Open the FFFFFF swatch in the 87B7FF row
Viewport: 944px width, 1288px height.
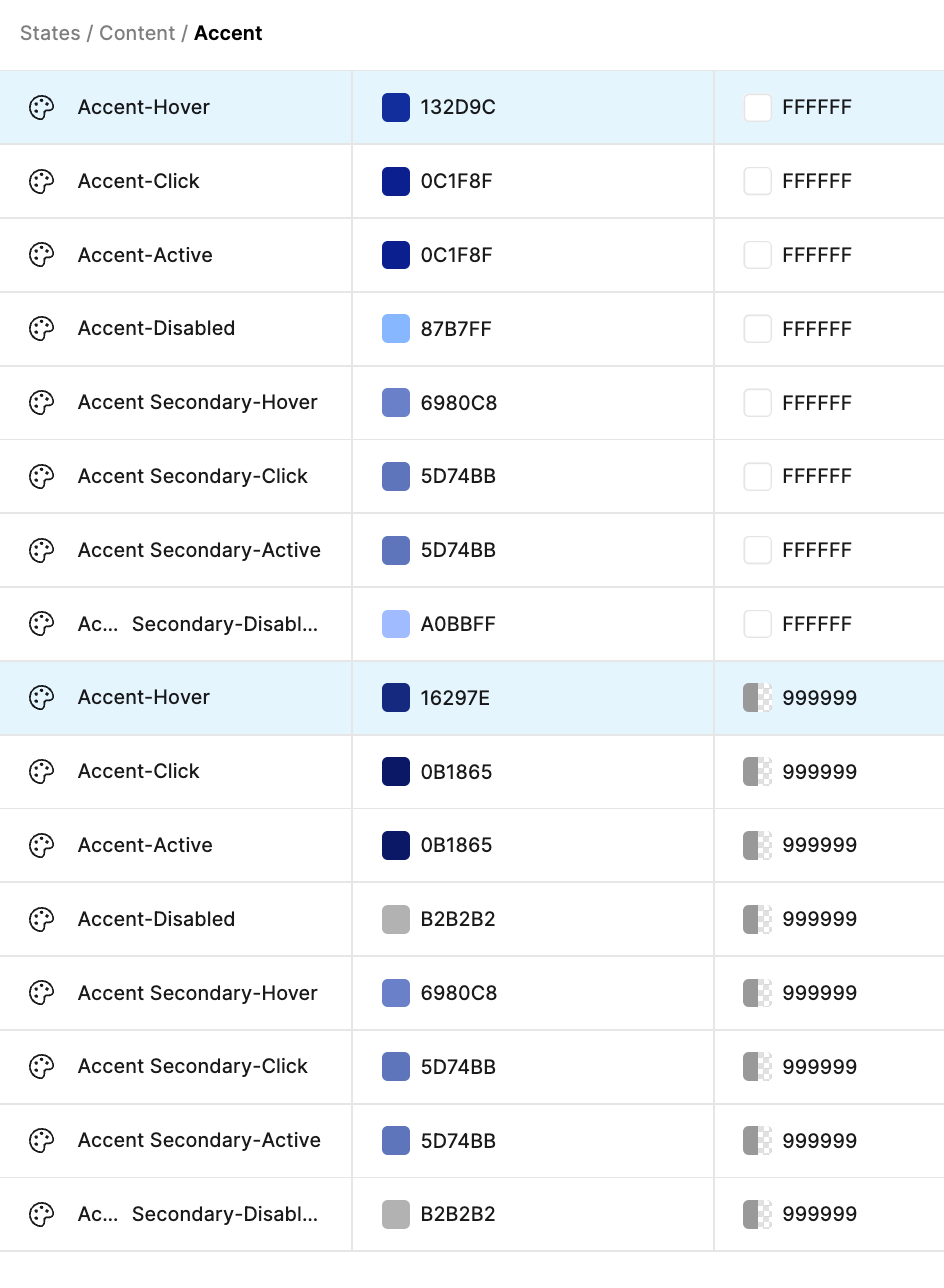(x=758, y=329)
